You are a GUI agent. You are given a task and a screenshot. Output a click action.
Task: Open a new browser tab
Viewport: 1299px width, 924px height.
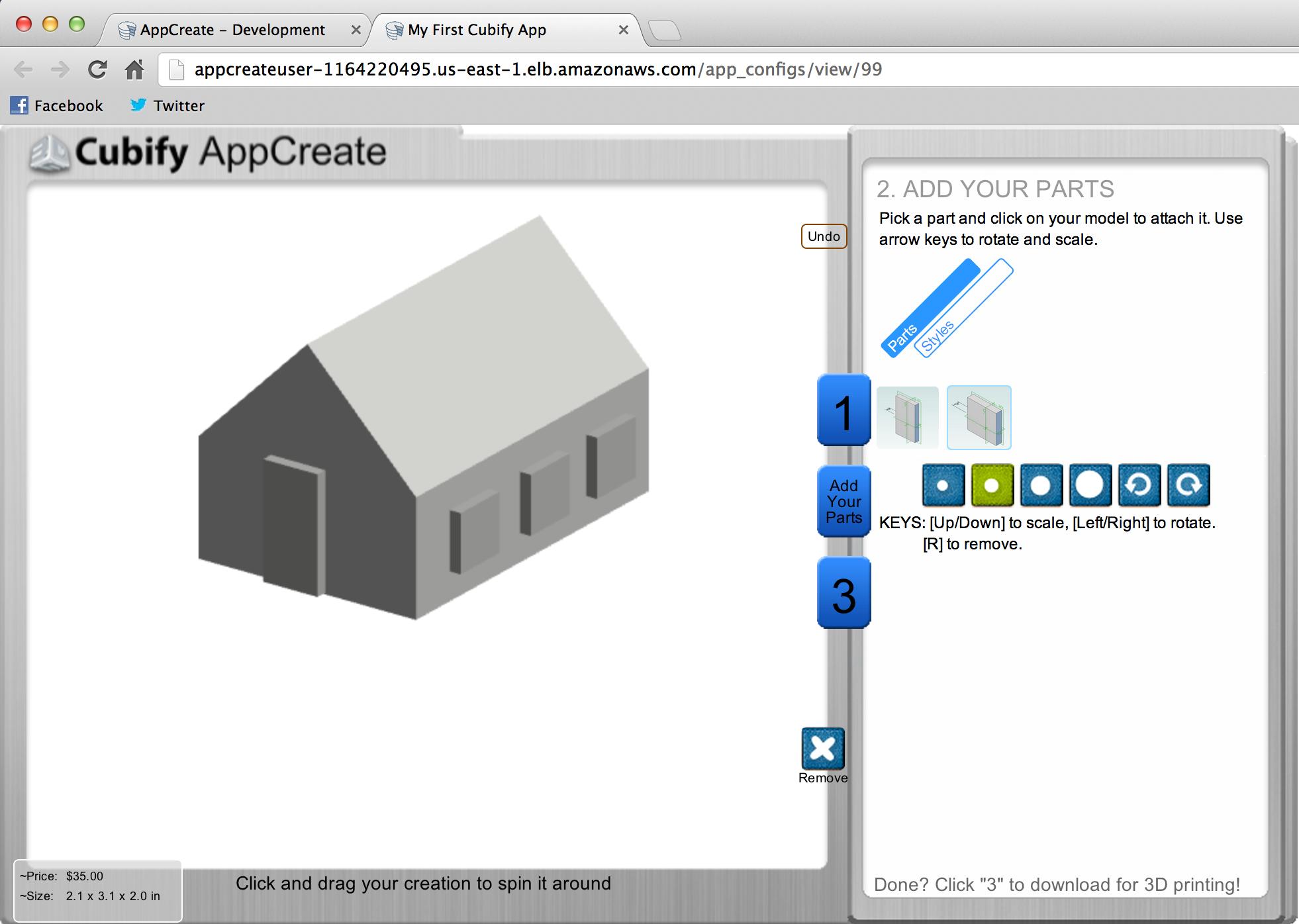pyautogui.click(x=664, y=30)
